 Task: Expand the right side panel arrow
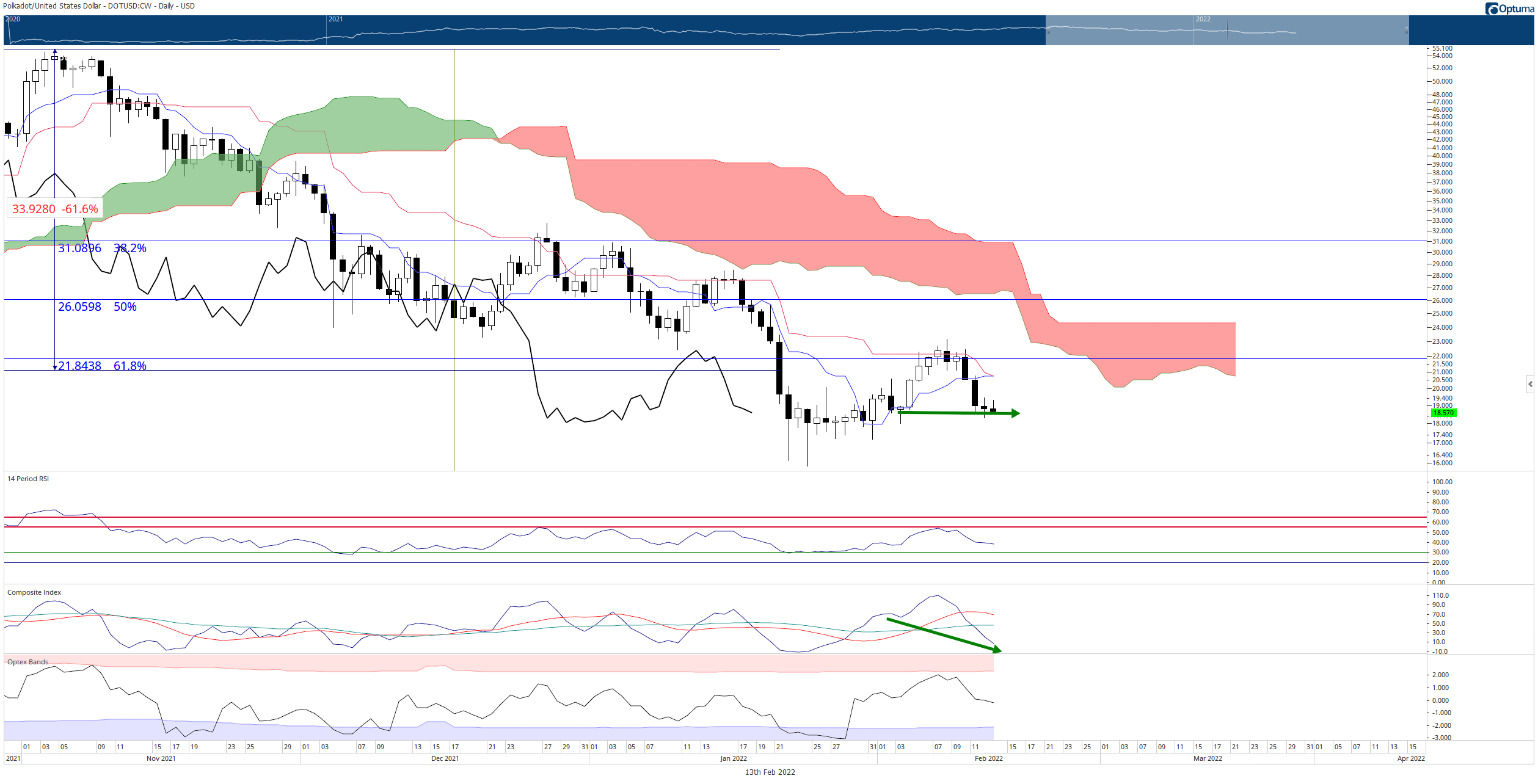[x=1530, y=384]
